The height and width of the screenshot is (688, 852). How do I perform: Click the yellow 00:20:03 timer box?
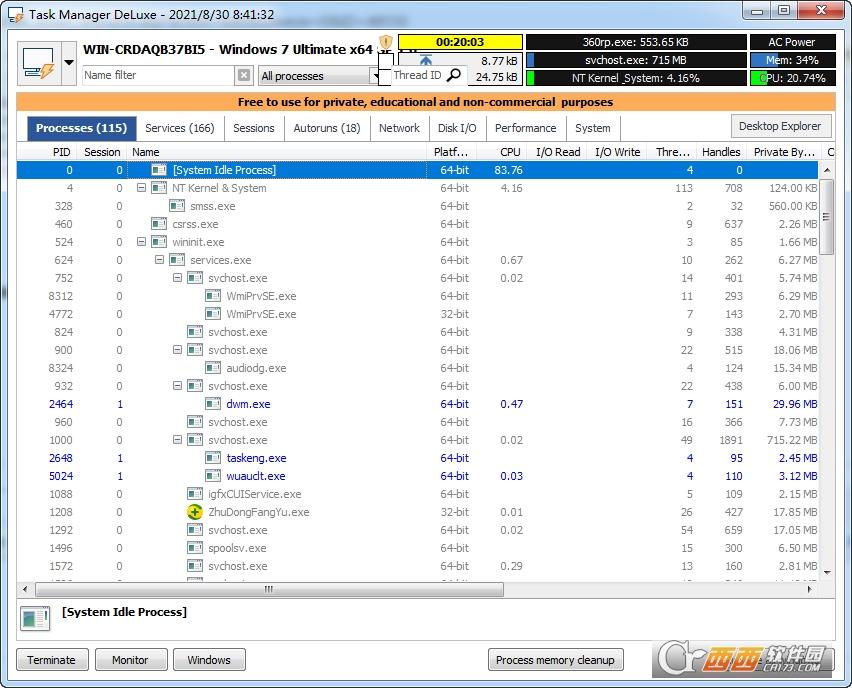(x=460, y=42)
